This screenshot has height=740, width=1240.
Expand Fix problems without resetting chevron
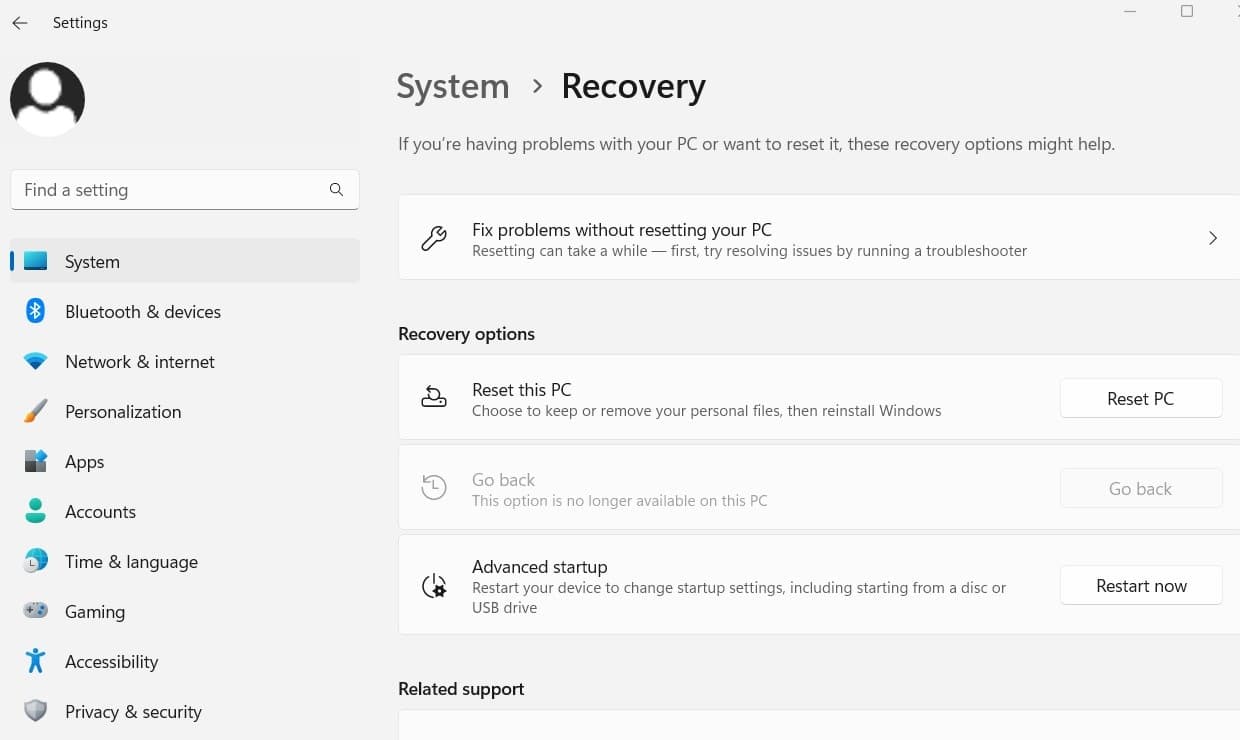click(x=1212, y=238)
